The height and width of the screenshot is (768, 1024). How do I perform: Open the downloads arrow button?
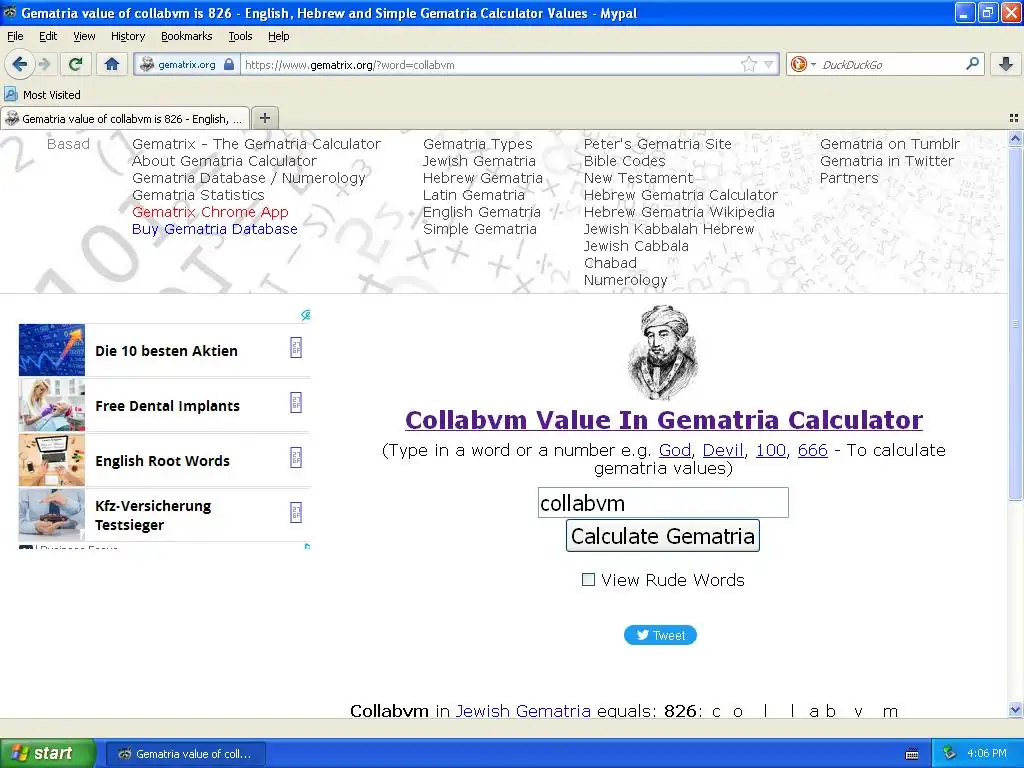(x=1006, y=64)
